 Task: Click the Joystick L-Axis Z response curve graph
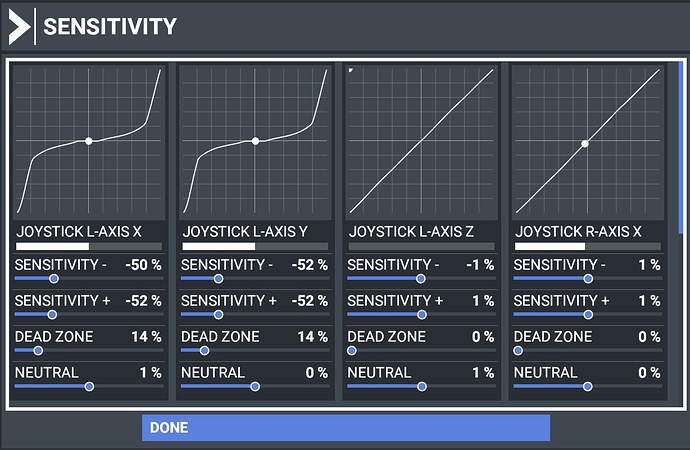pyautogui.click(x=422, y=141)
